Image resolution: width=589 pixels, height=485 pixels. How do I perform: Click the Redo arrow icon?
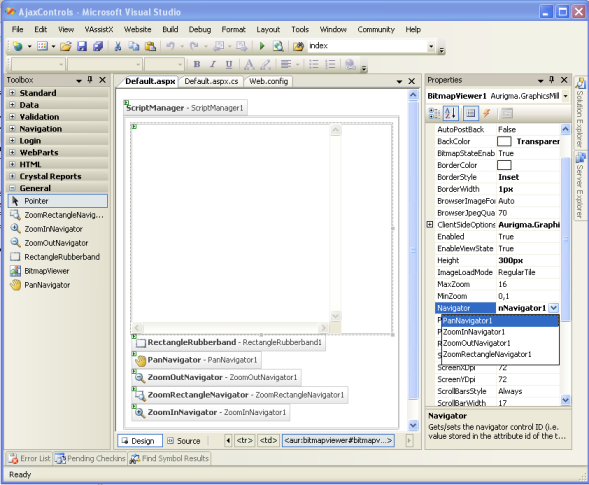tap(194, 46)
